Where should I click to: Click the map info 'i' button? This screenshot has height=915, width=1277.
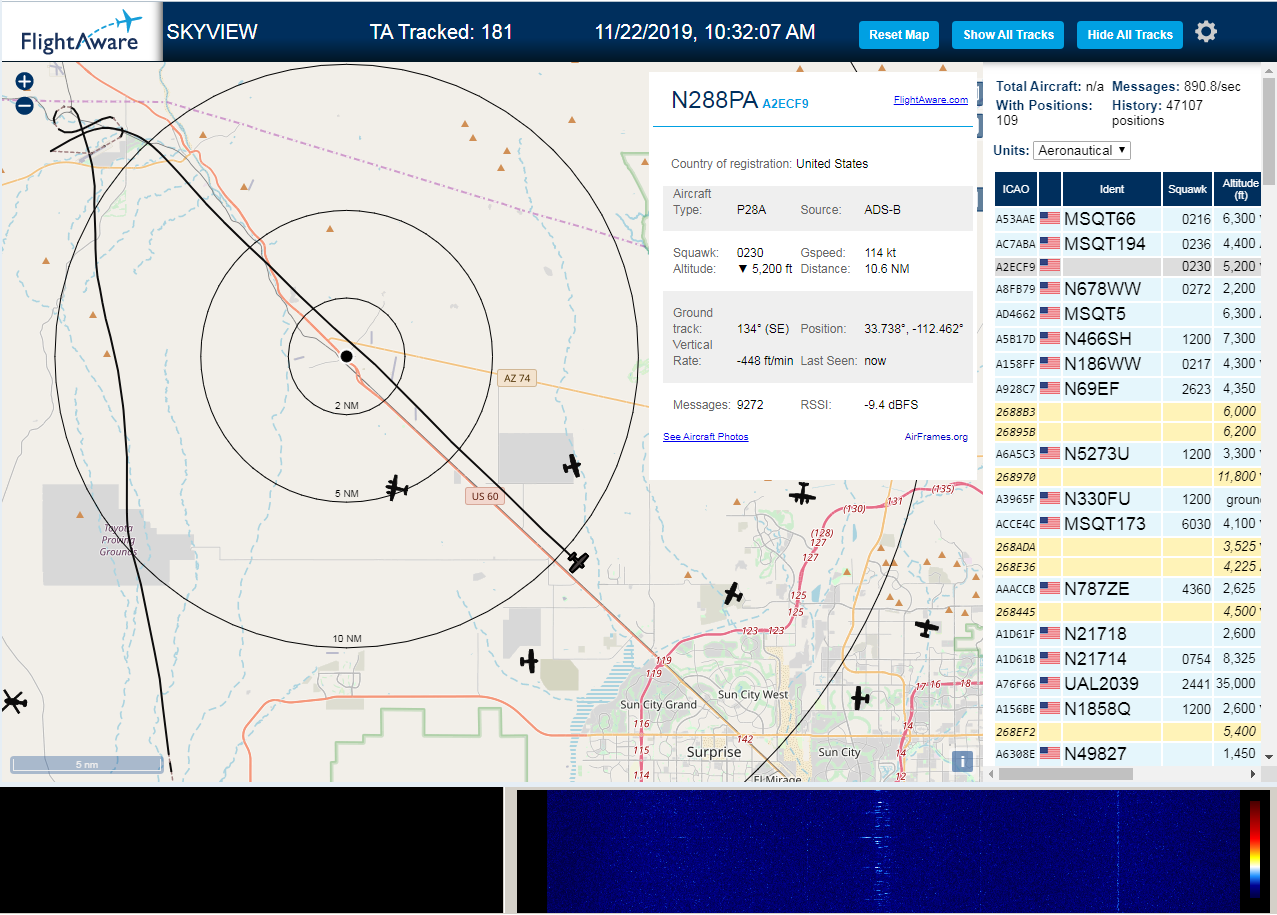[x=962, y=761]
